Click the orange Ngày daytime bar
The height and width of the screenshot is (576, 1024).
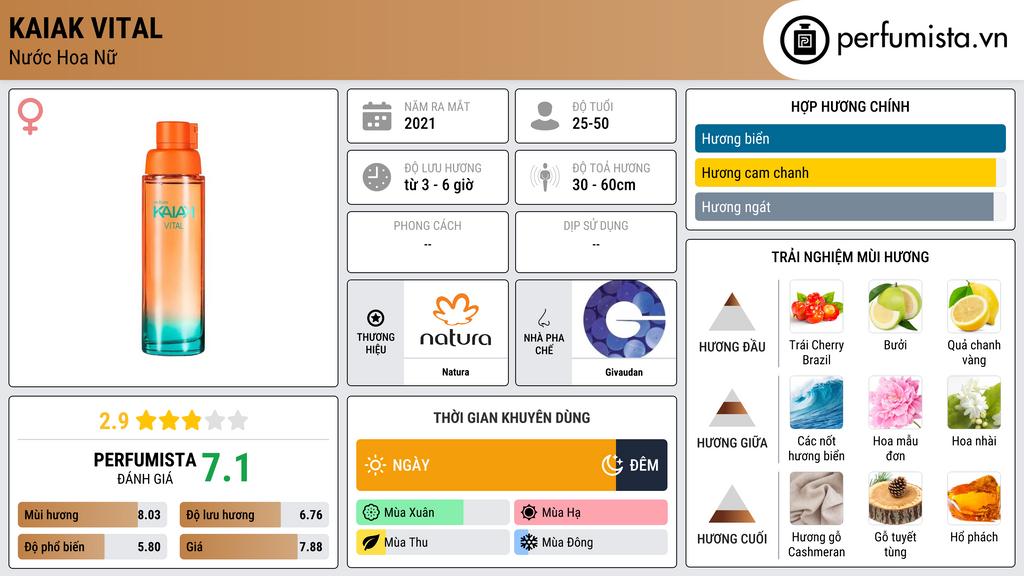click(x=486, y=465)
